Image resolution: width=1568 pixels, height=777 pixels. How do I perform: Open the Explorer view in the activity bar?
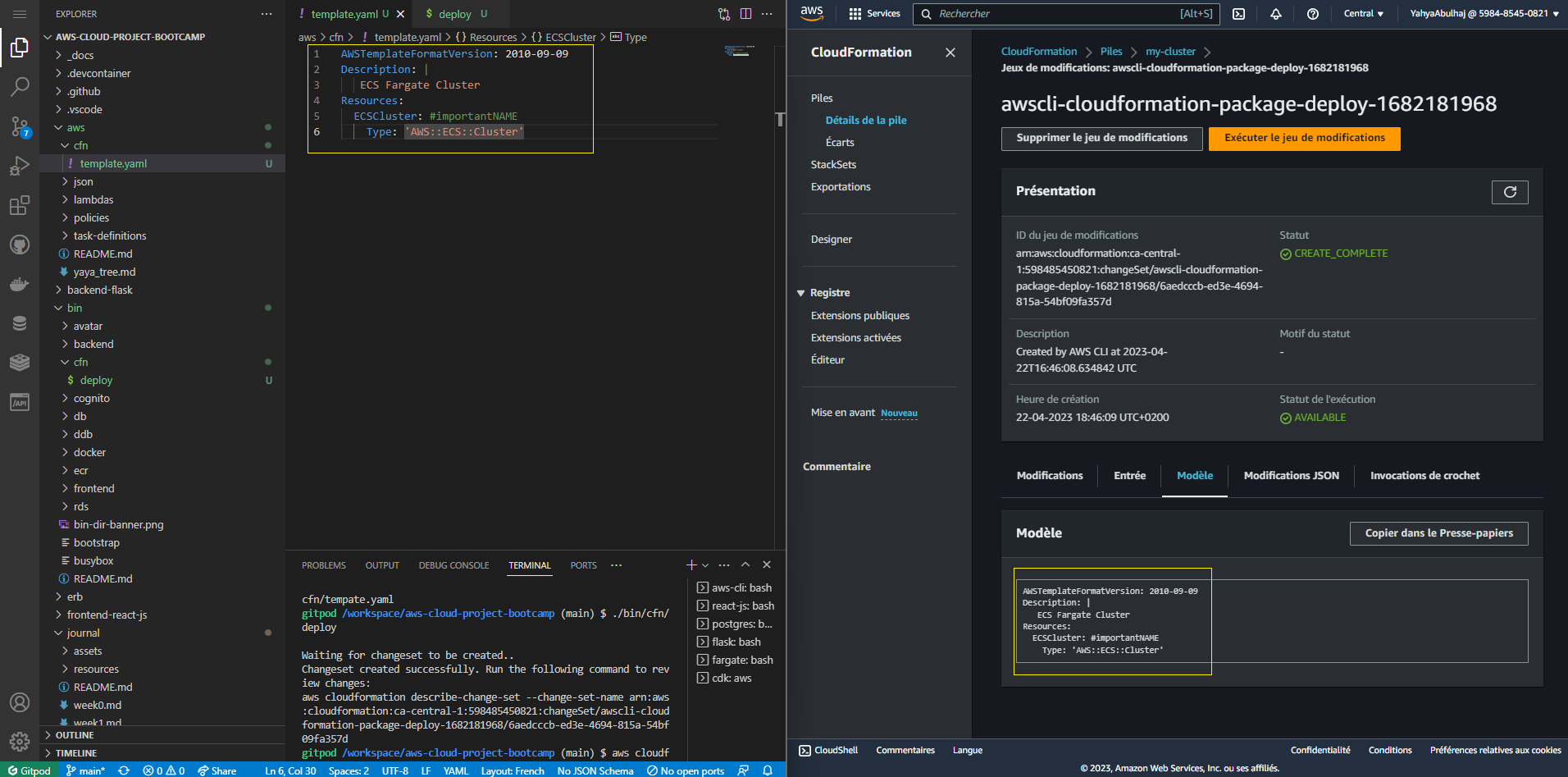point(20,48)
